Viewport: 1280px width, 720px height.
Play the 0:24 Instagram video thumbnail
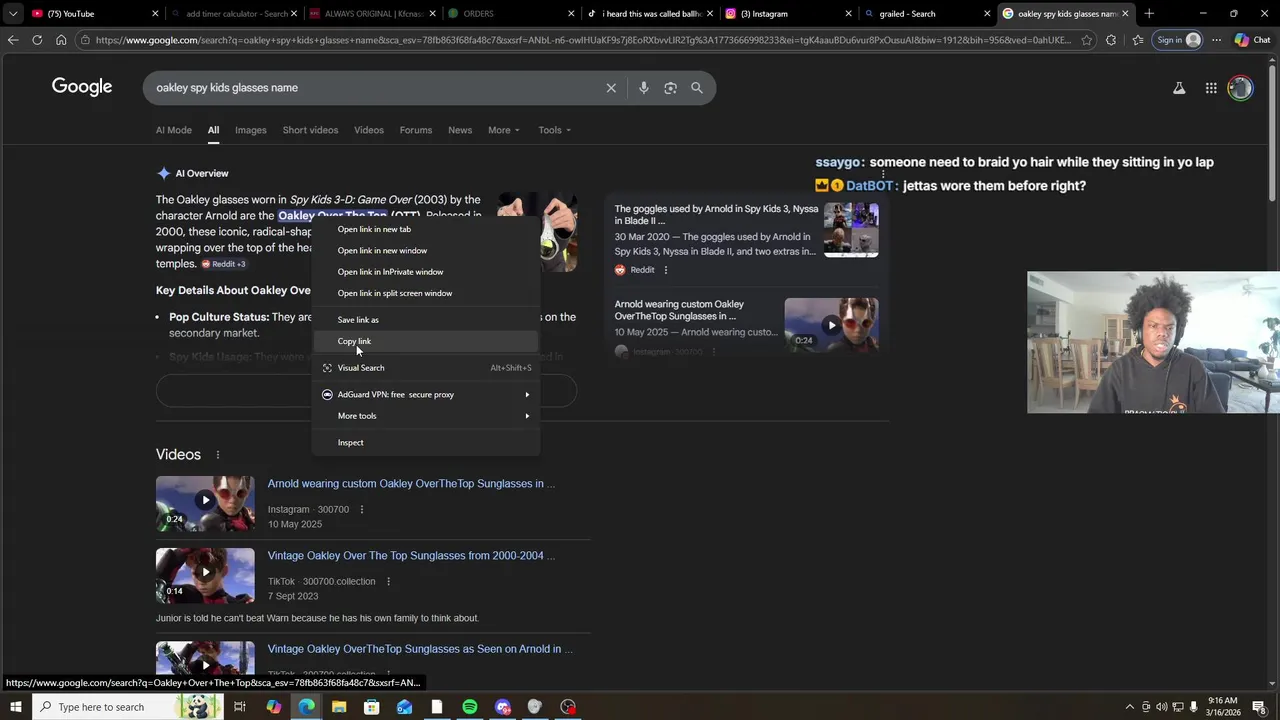205,502
